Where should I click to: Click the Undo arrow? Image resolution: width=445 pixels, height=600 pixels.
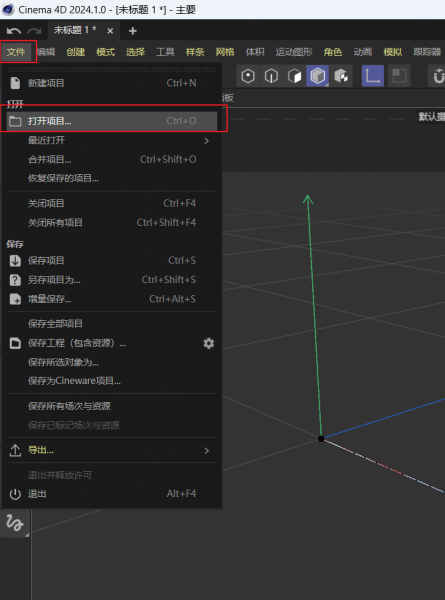tap(14, 31)
